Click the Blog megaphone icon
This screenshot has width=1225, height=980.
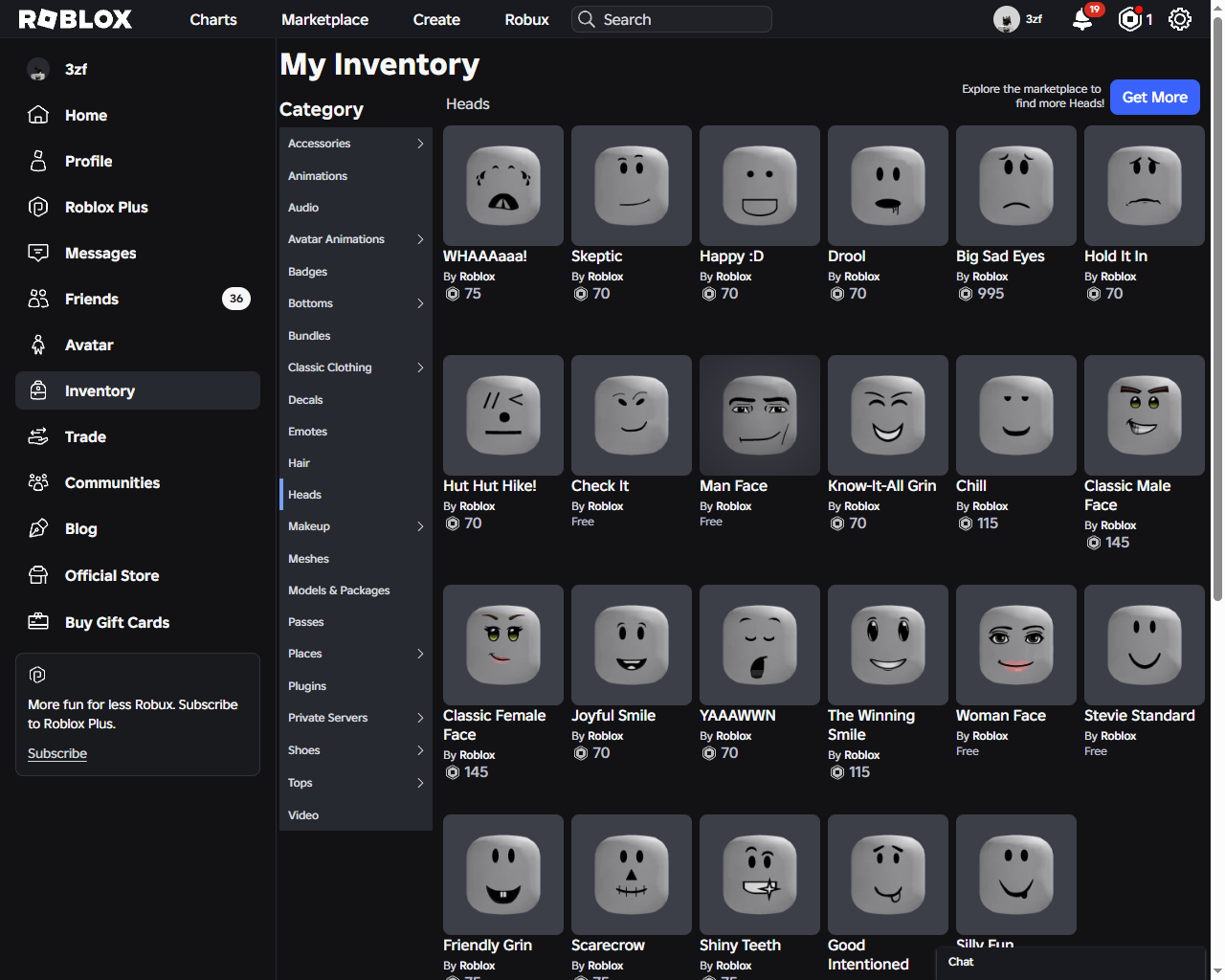pos(38,528)
